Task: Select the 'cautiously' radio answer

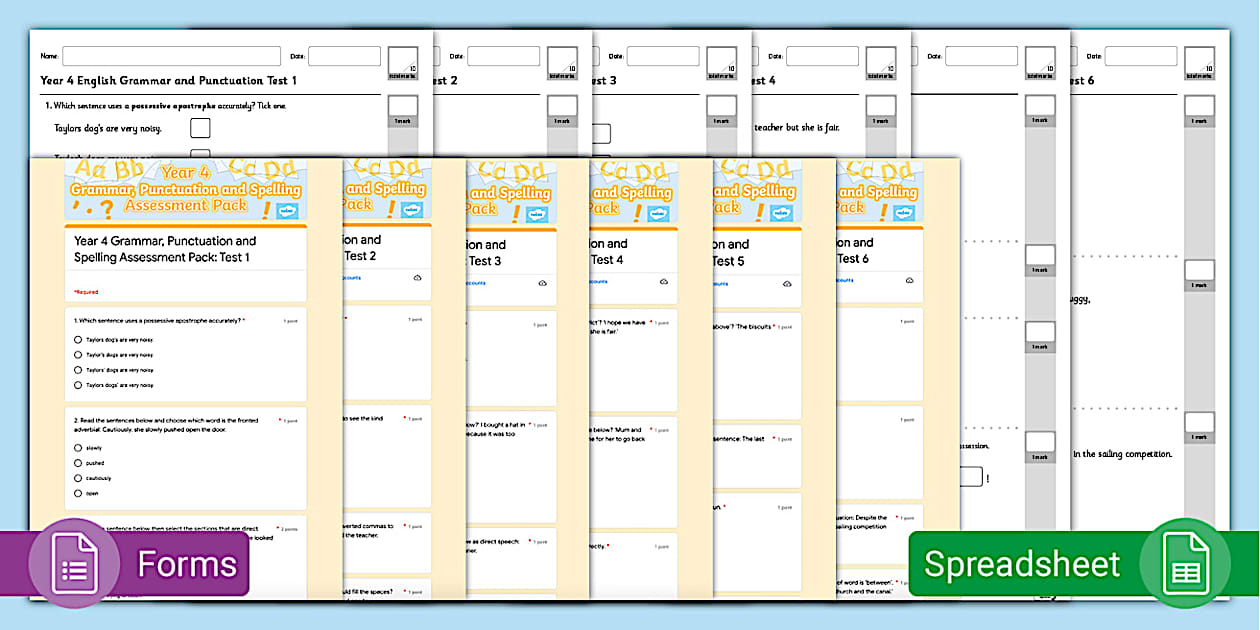Action: (x=77, y=478)
